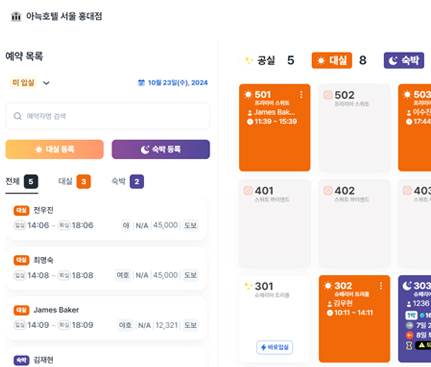Screen dimensions: 431x367
Task: Click 대실 badge on 최명숙 reservation
Action: click(x=21, y=260)
